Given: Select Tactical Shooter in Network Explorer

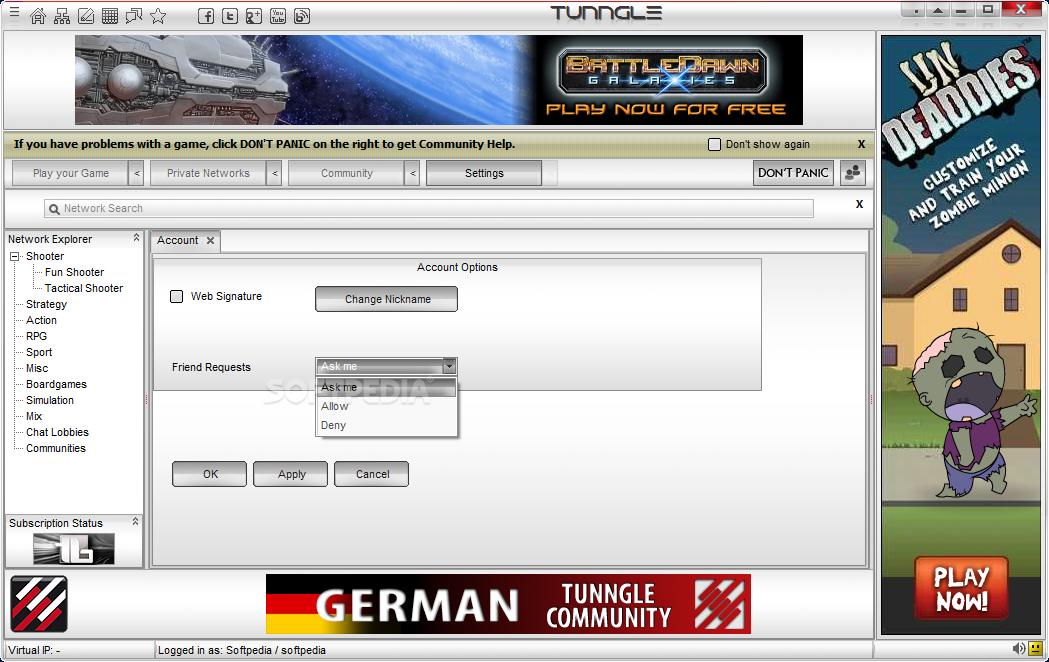Looking at the screenshot, I should point(84,289).
